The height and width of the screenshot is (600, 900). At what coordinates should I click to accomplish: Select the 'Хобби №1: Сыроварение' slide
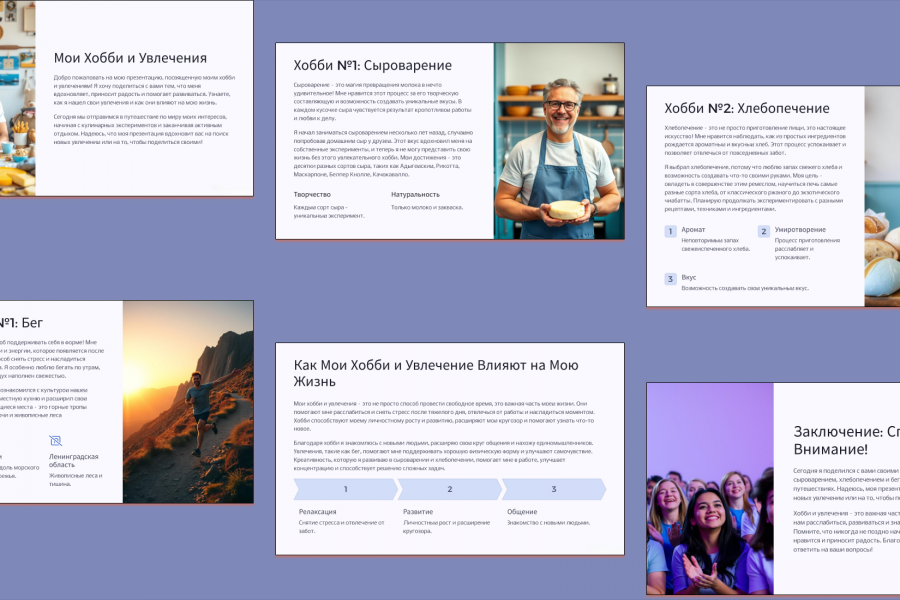coord(450,141)
